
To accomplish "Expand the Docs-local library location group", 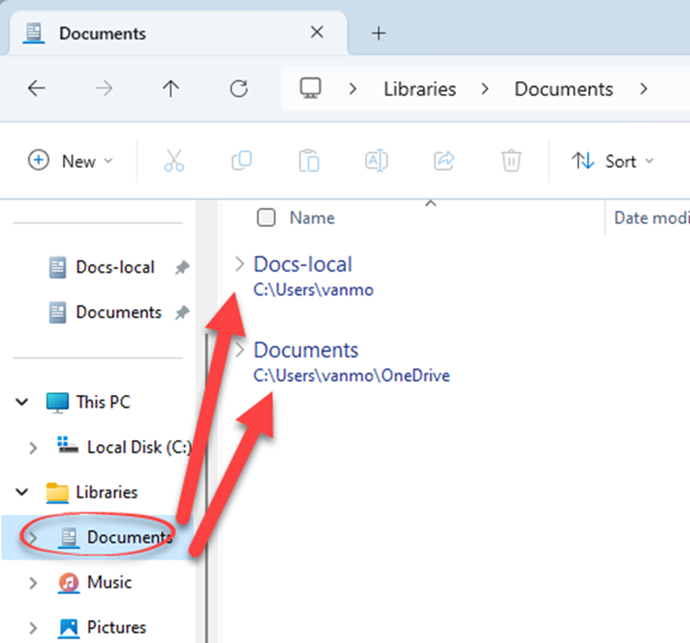I will point(239,264).
